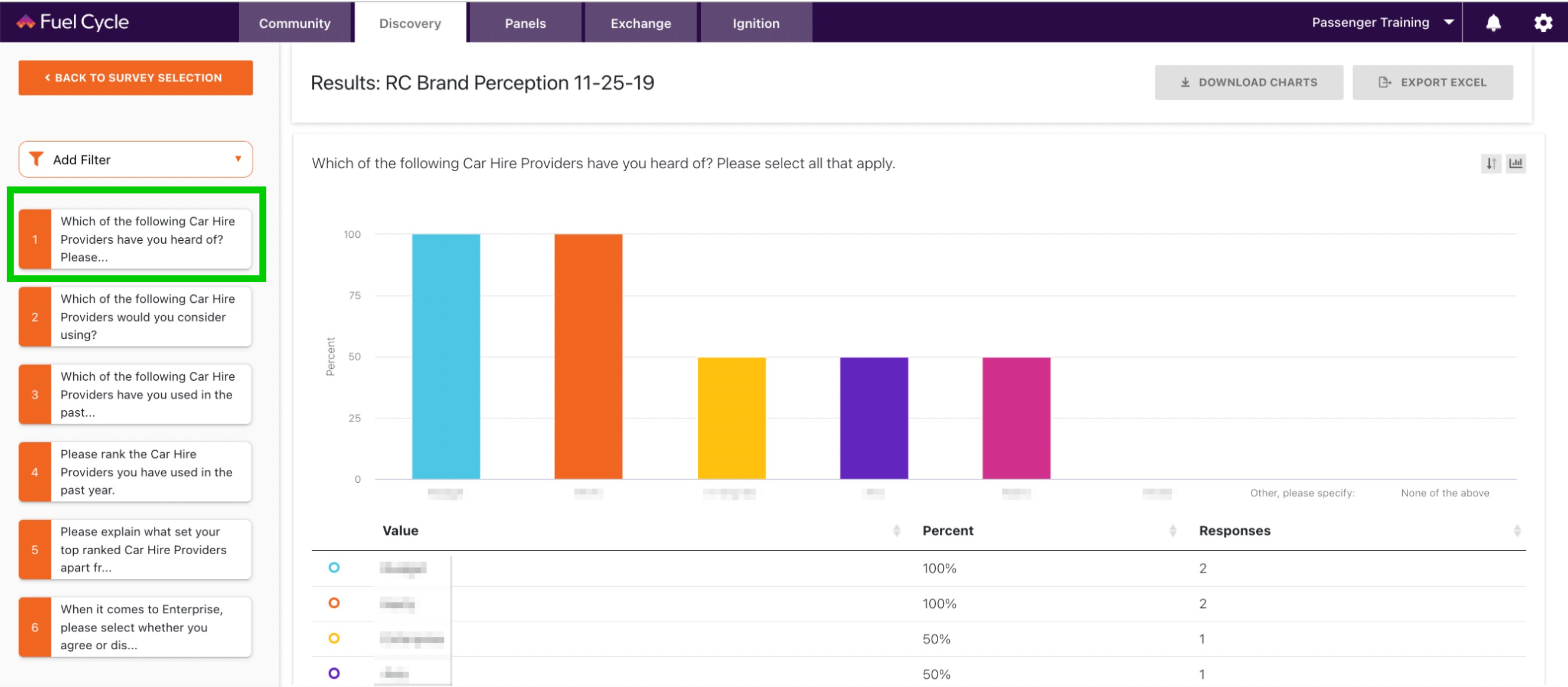
Task: Toggle the yellow circle series marker
Action: (x=334, y=637)
